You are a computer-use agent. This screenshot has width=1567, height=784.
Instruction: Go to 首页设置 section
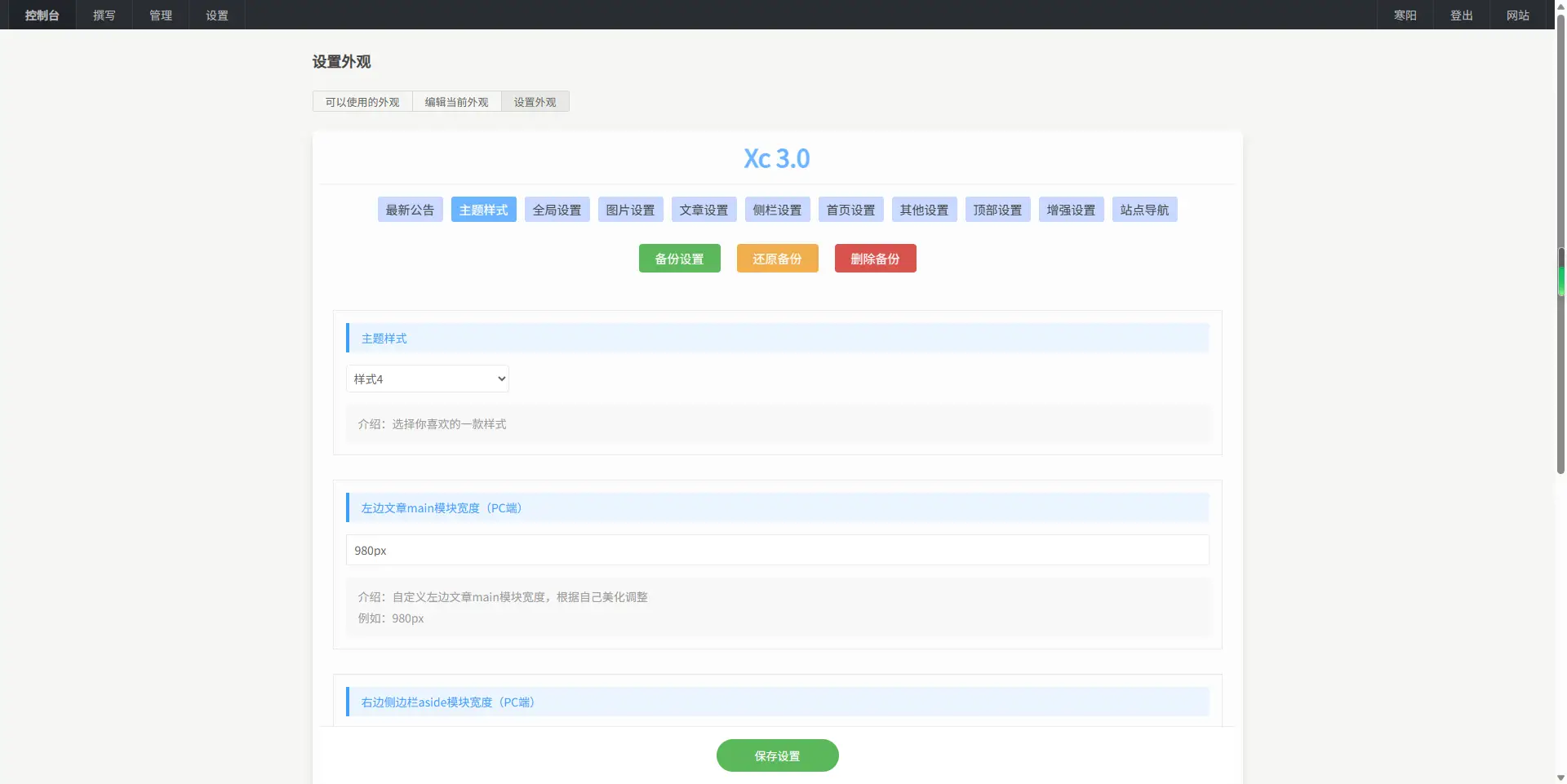coord(850,210)
